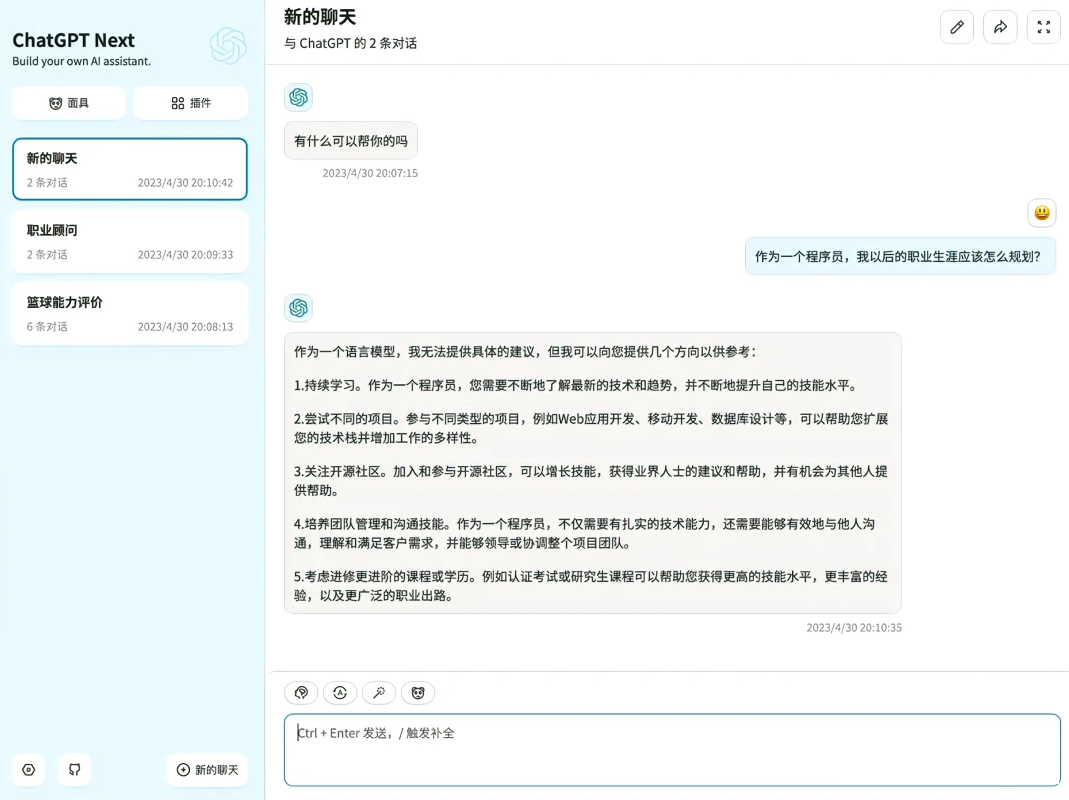Open the Plugins (插件) page
Image resolution: width=1069 pixels, height=800 pixels.
(191, 103)
